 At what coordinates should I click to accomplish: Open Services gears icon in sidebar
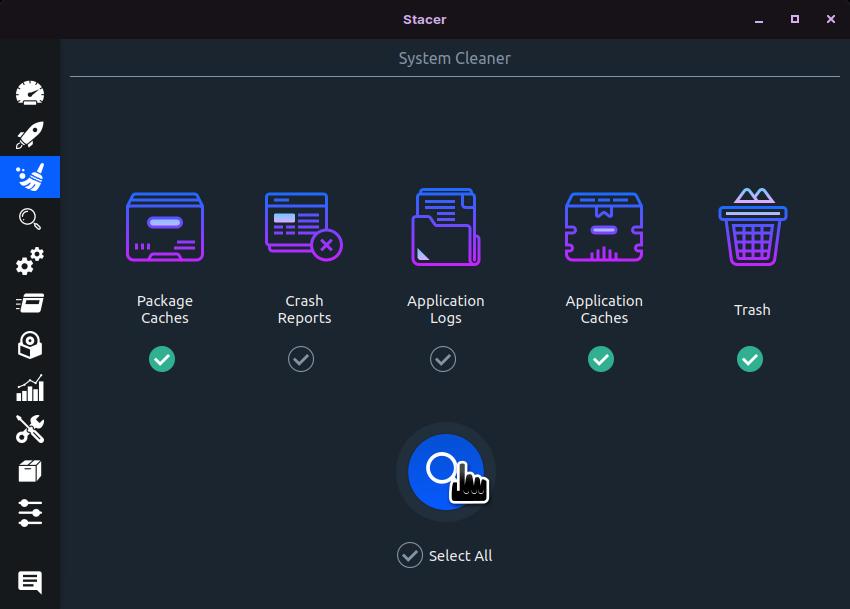[30, 261]
